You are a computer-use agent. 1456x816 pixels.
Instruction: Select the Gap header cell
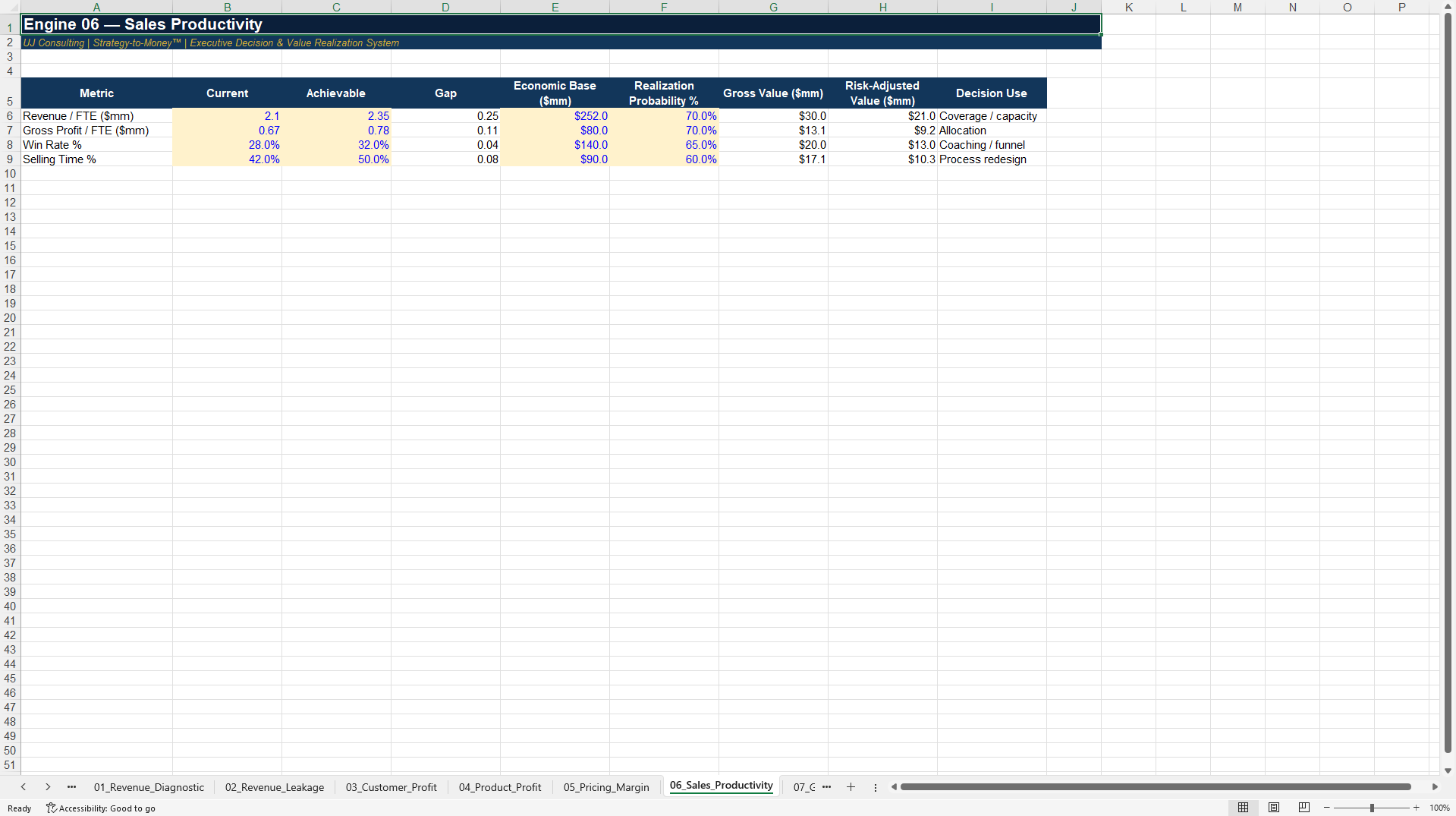445,93
